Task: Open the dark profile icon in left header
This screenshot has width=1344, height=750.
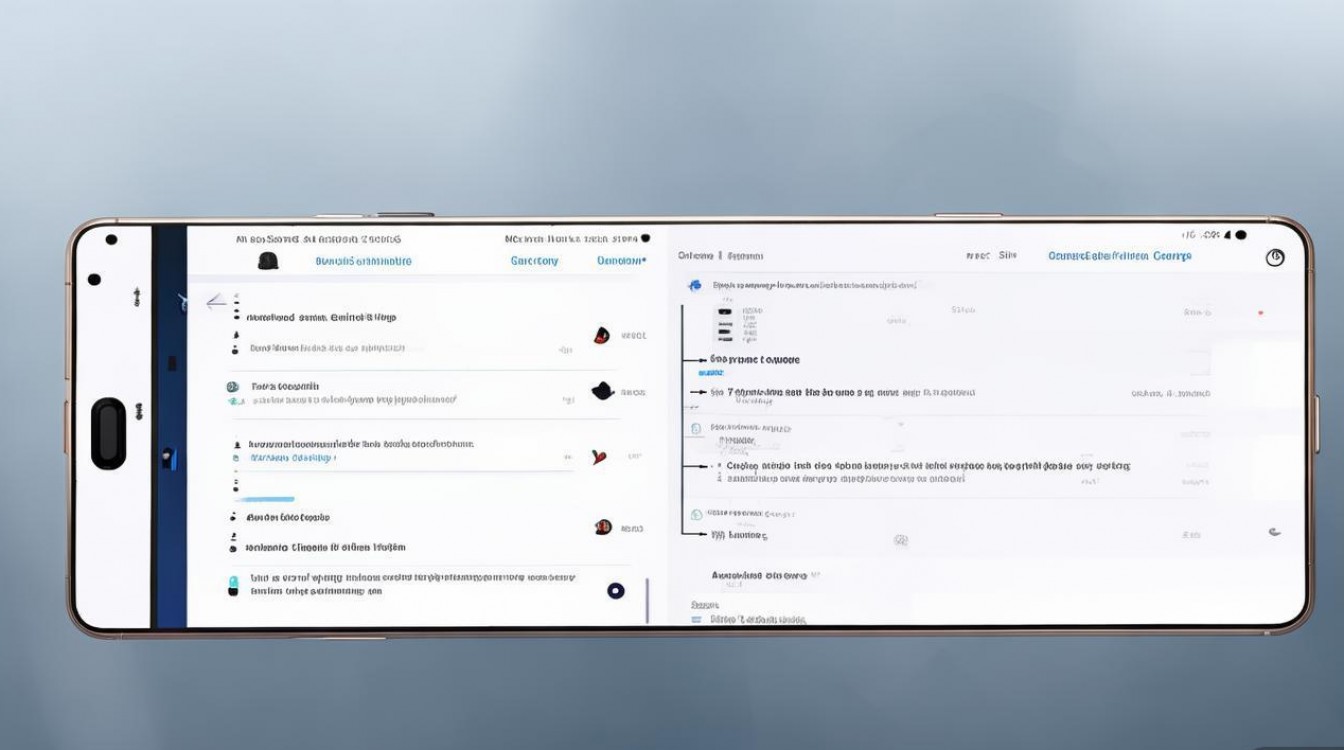Action: 267,261
